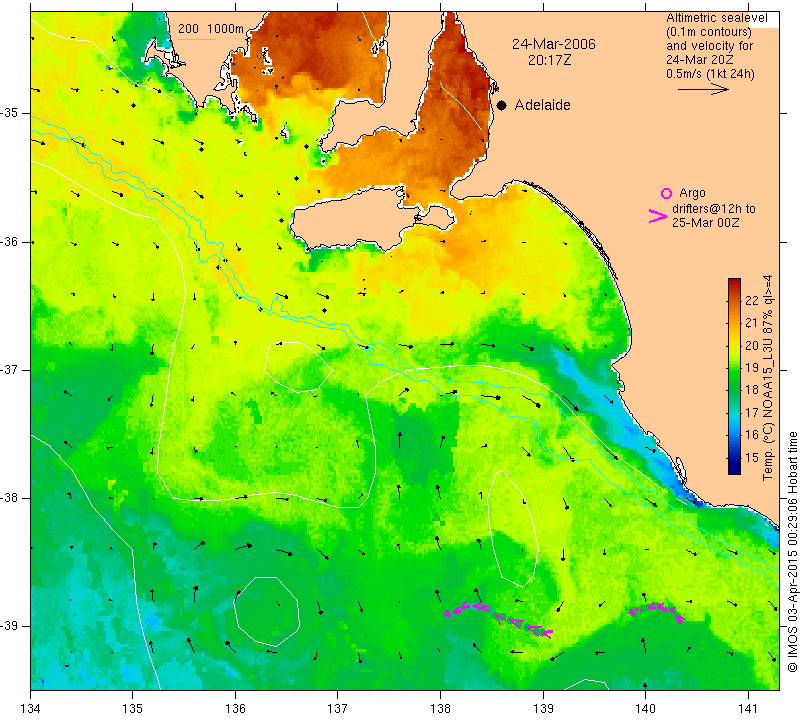Click the '200 1000m' depth contour label

point(211,29)
